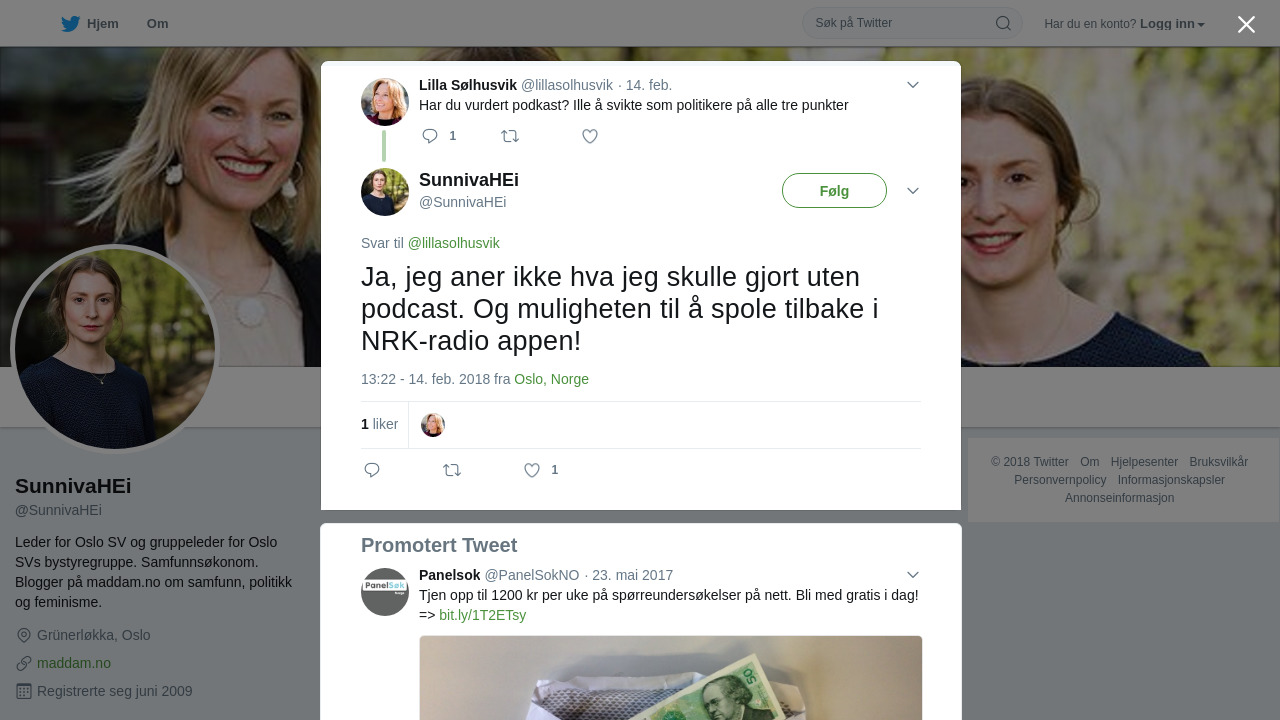This screenshot has width=1280, height=720.
Task: Open the Logg inn dropdown
Action: [x=1172, y=24]
